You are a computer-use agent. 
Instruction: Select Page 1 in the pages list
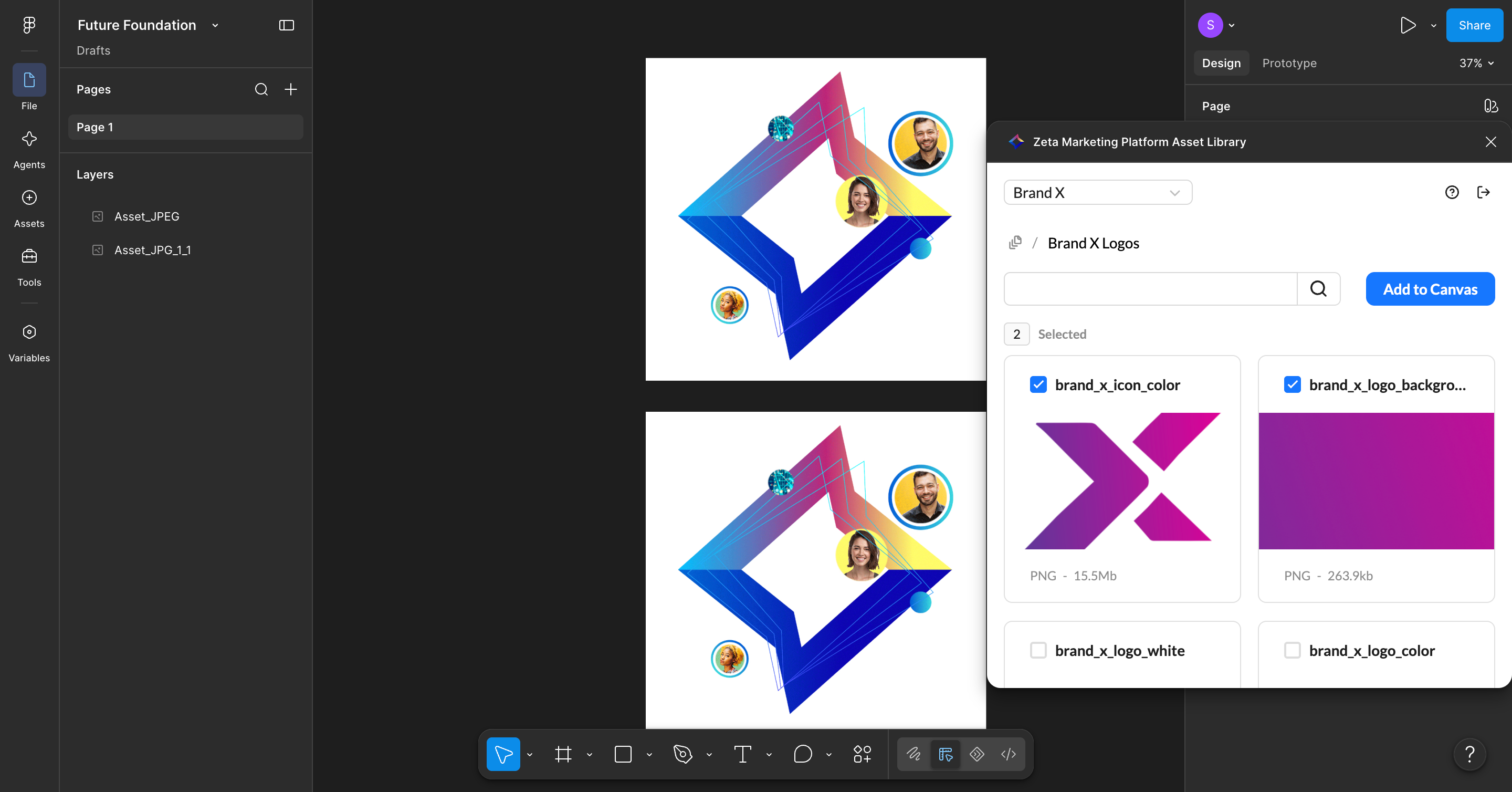coord(185,128)
